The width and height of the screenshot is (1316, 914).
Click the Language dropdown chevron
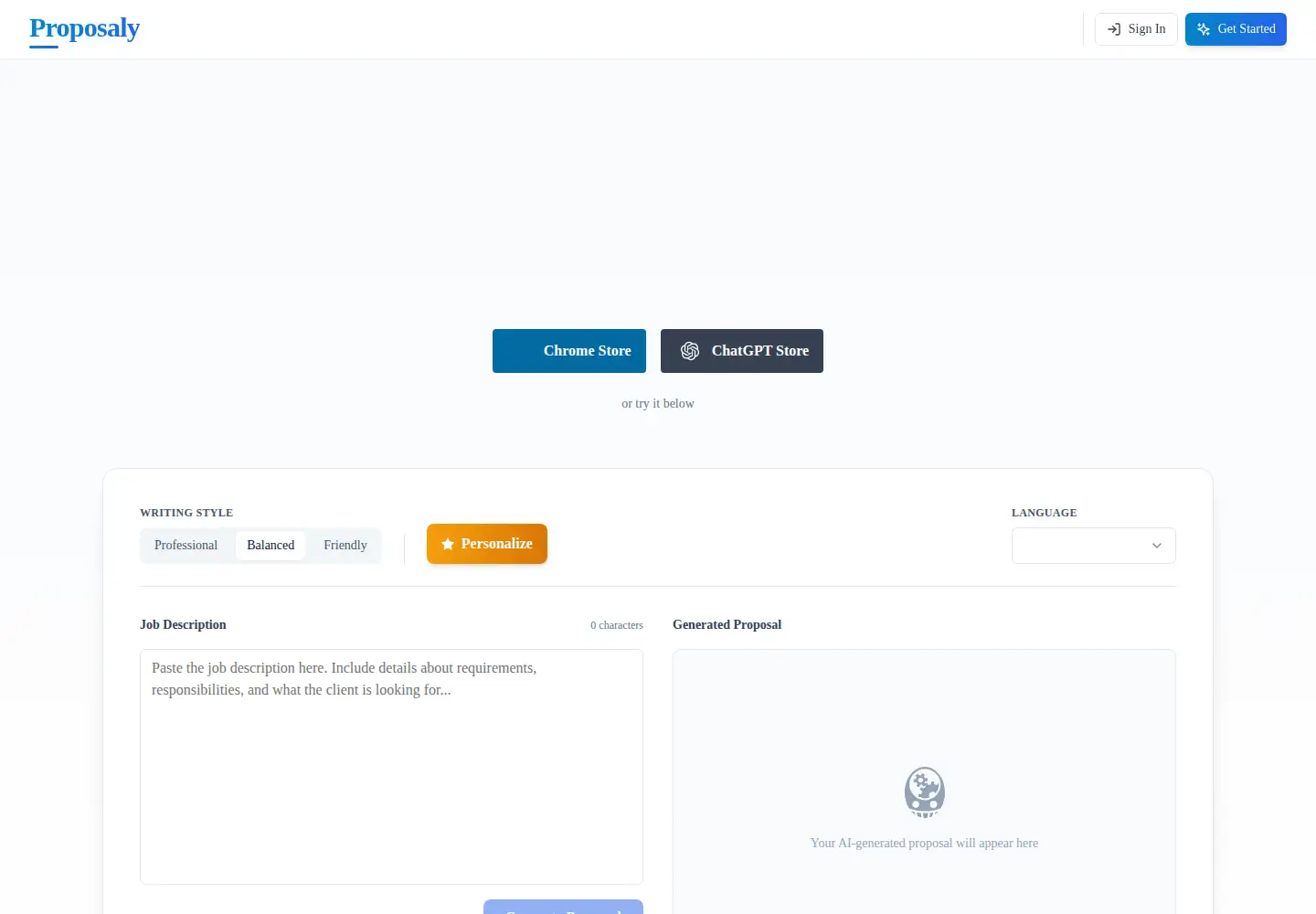(x=1157, y=546)
